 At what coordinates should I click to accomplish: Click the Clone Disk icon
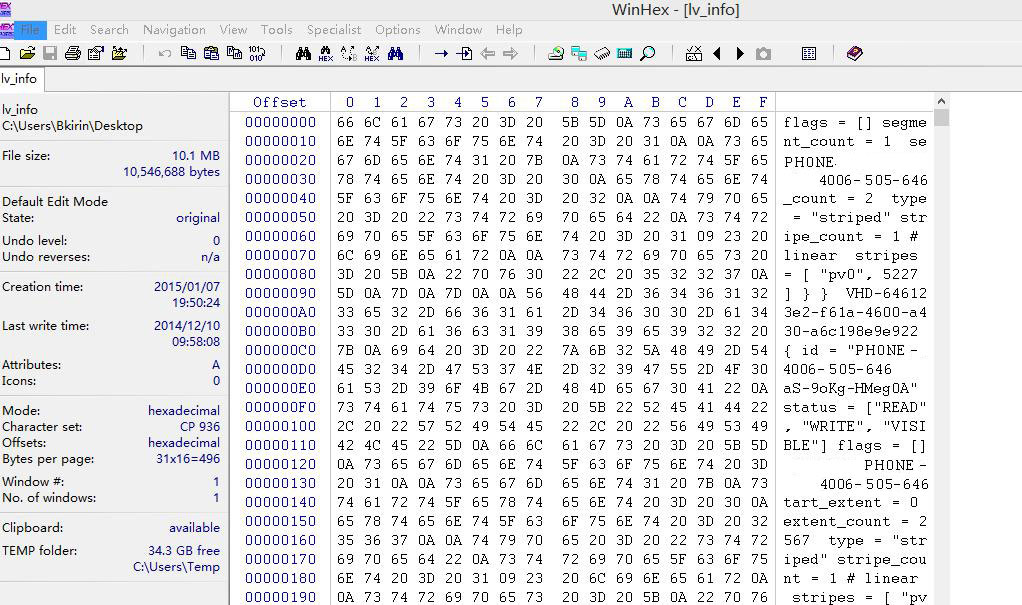[x=579, y=53]
